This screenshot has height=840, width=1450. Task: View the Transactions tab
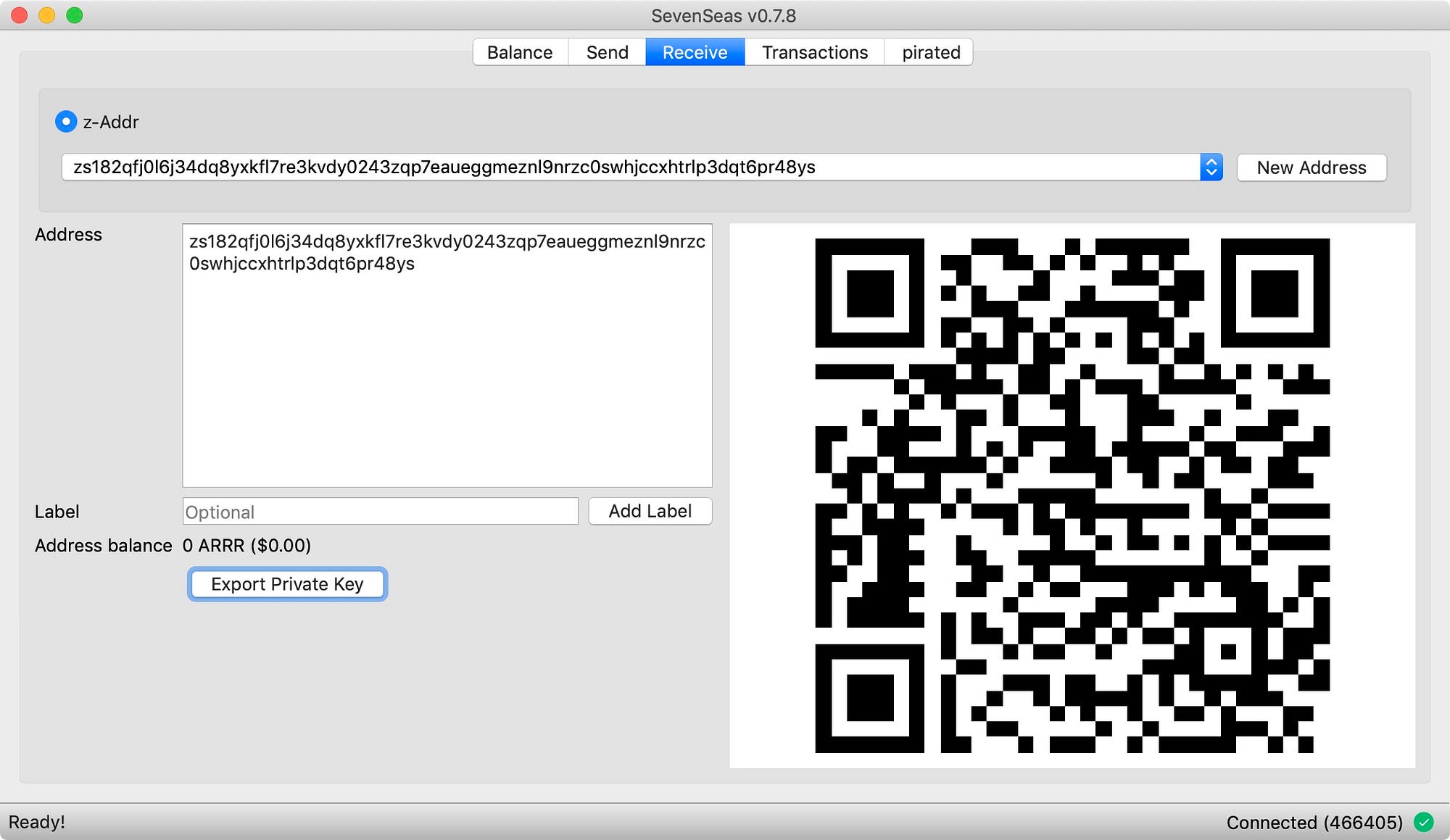tap(813, 51)
